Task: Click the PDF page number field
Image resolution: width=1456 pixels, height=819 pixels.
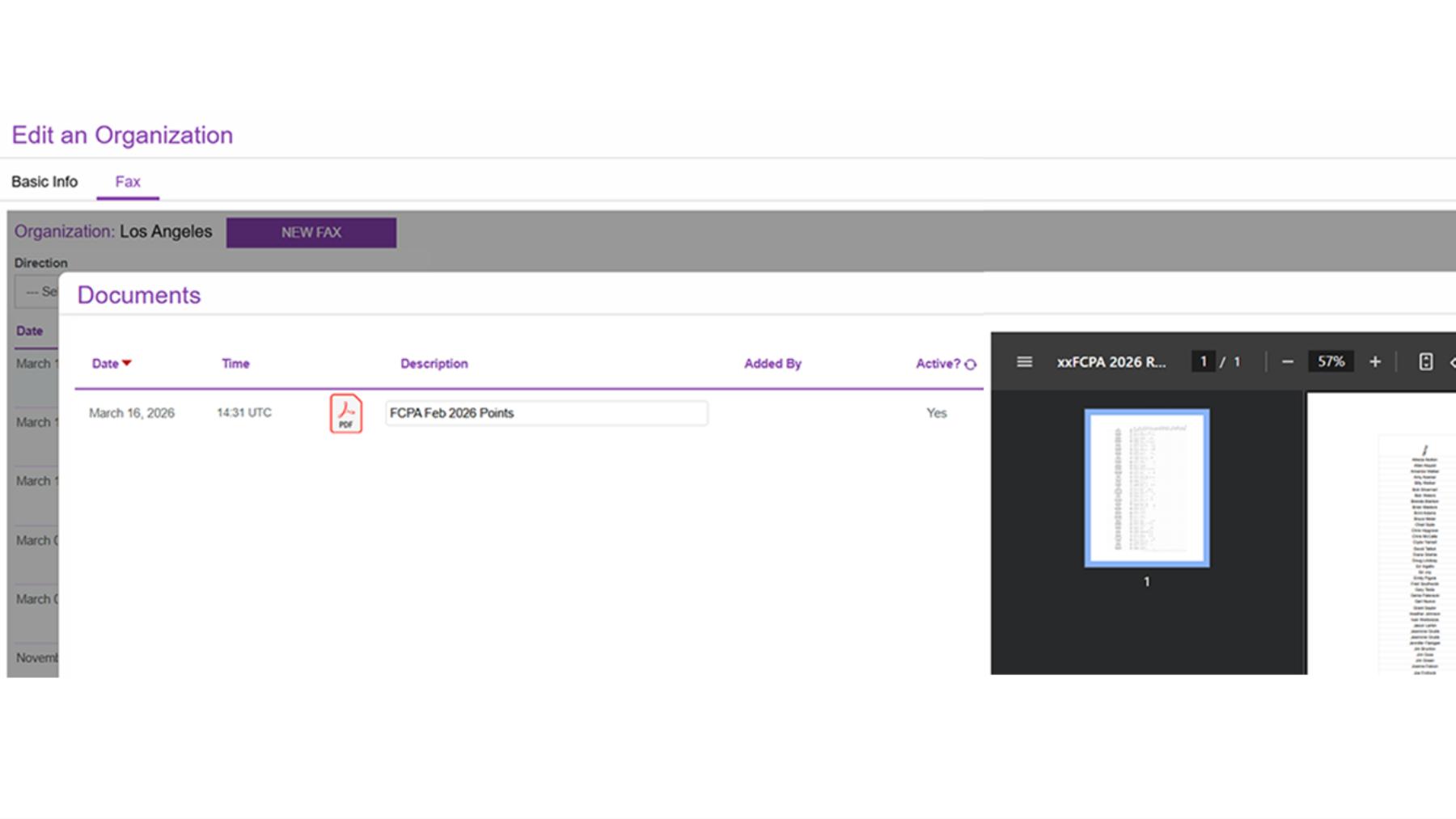Action: [1203, 361]
